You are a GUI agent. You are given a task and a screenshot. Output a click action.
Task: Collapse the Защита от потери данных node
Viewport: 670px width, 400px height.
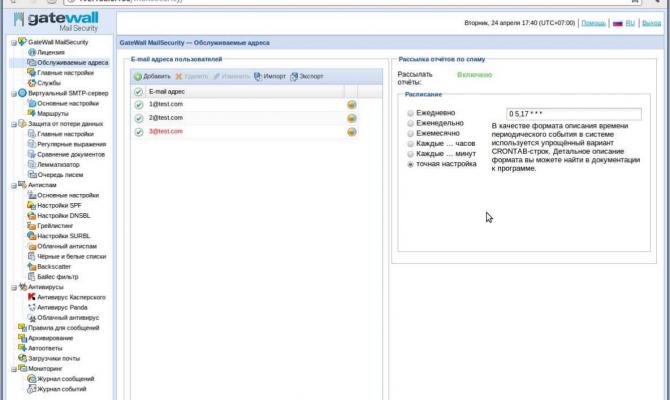[14, 124]
